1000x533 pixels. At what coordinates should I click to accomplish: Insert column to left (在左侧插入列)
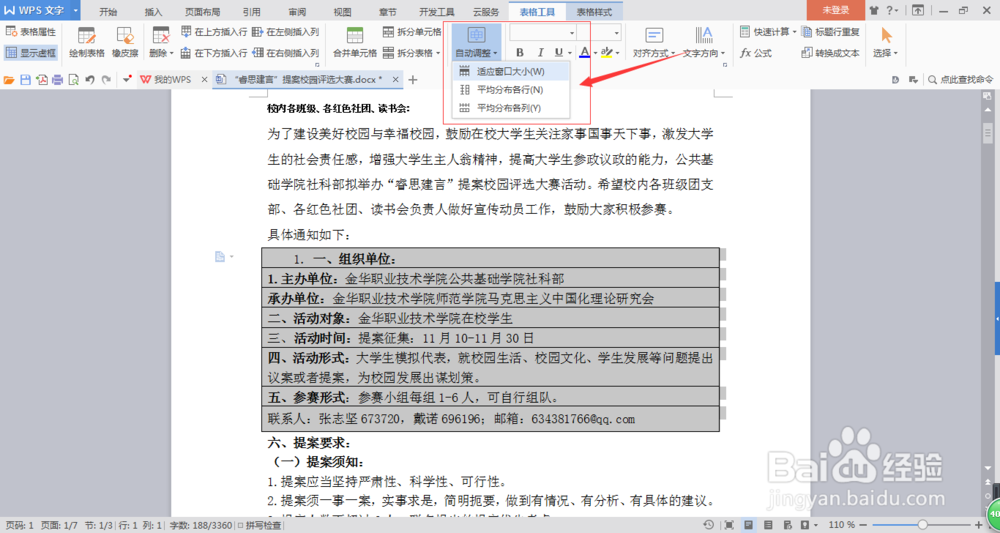pos(286,32)
